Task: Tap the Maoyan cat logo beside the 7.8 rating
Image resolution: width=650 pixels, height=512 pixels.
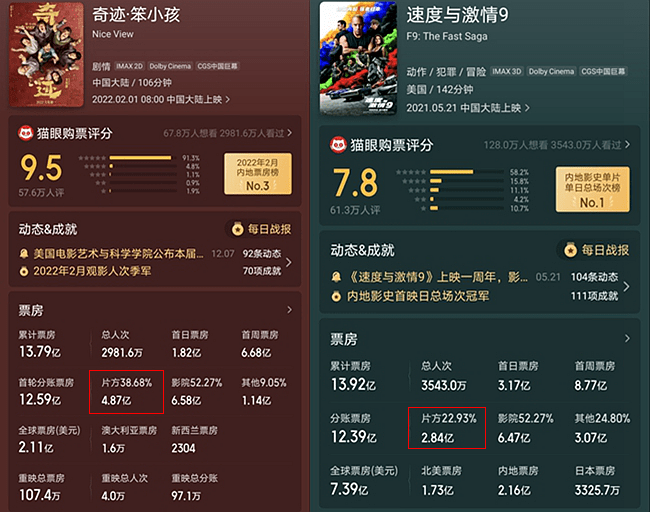Action: click(338, 145)
